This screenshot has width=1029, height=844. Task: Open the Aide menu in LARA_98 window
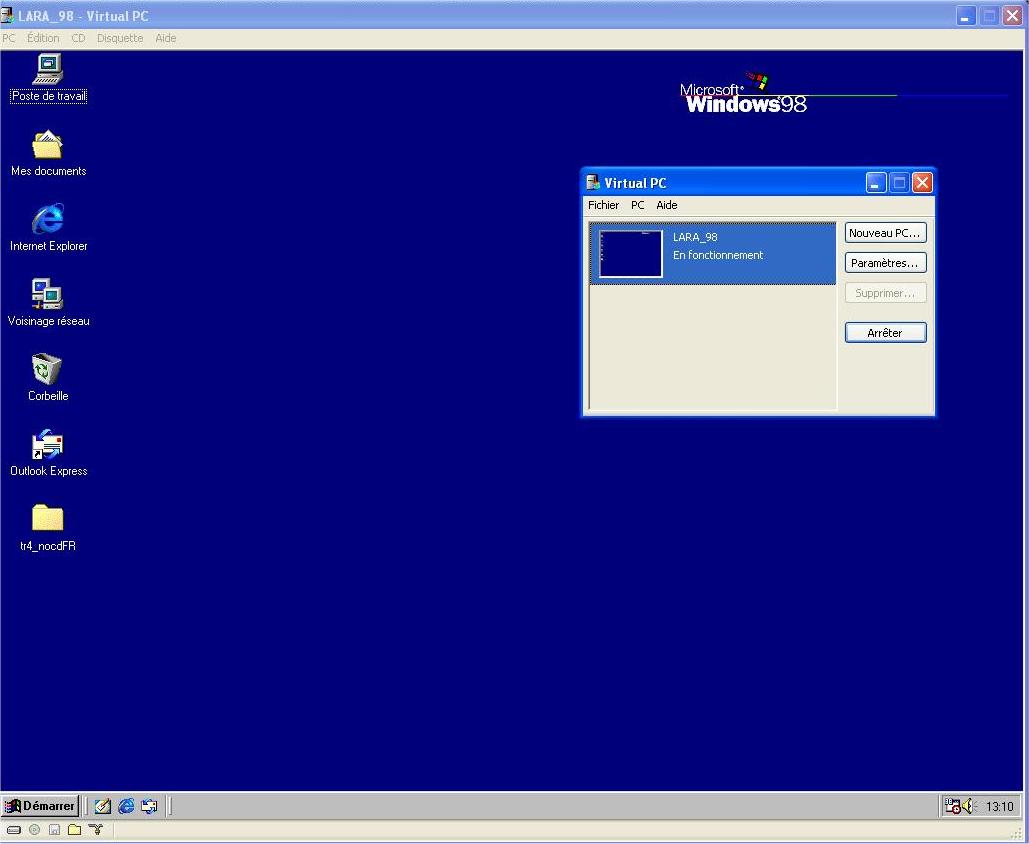[165, 38]
